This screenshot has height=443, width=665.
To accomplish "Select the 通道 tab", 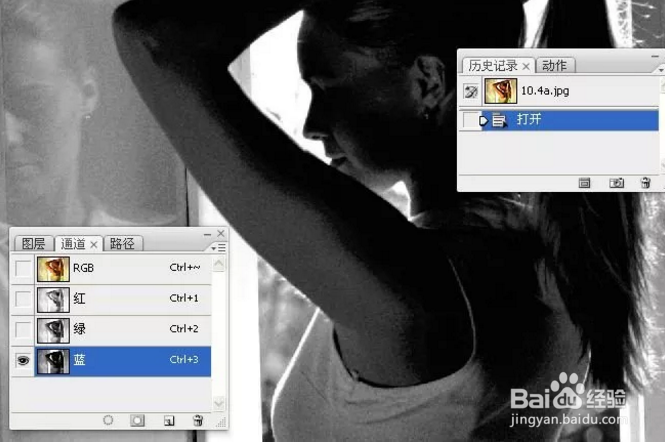I will [73, 244].
